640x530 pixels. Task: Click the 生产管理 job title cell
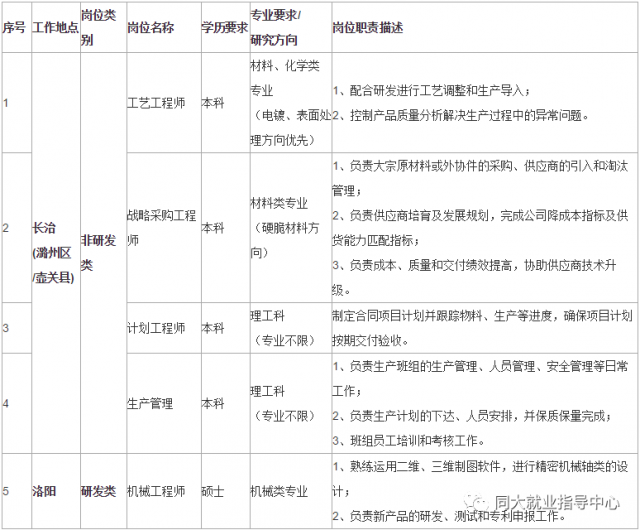coord(150,403)
